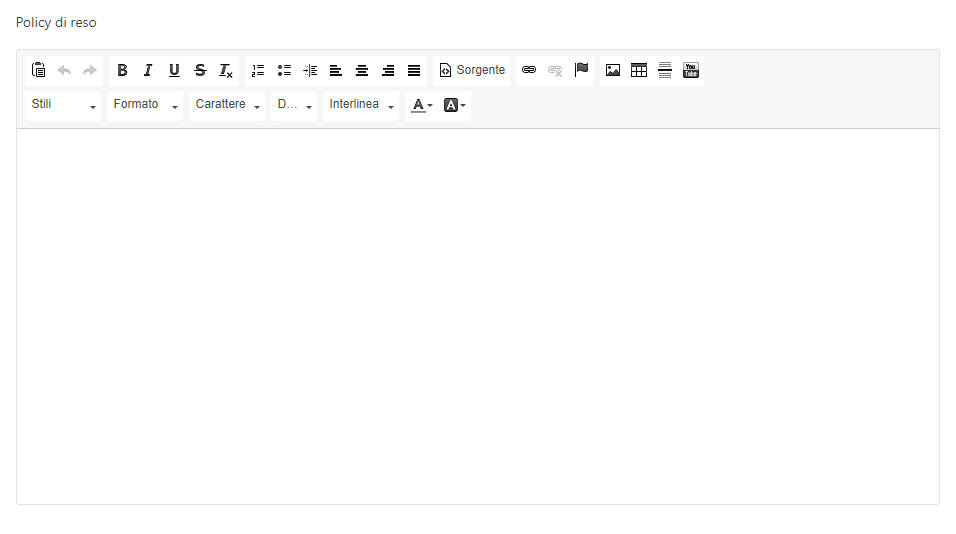The height and width of the screenshot is (534, 956).
Task: Toggle italic text style
Action: pyautogui.click(x=148, y=70)
